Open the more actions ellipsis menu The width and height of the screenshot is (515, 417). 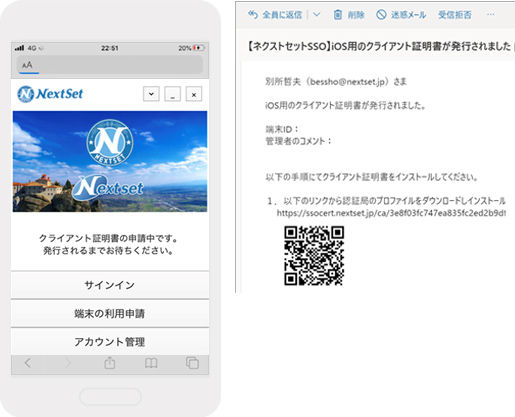pyautogui.click(x=490, y=14)
